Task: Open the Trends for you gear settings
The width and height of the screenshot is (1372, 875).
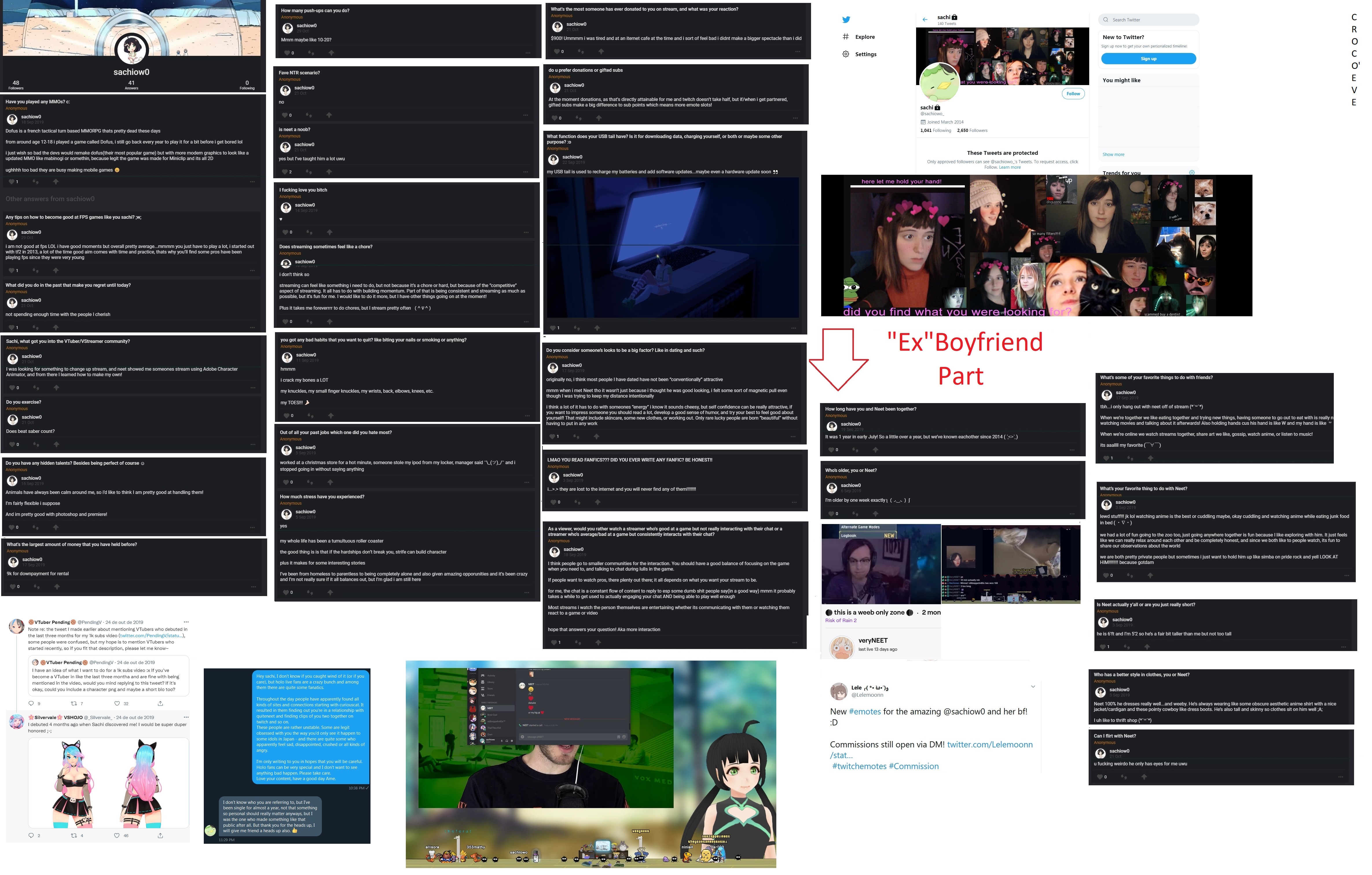Action: coord(1191,173)
